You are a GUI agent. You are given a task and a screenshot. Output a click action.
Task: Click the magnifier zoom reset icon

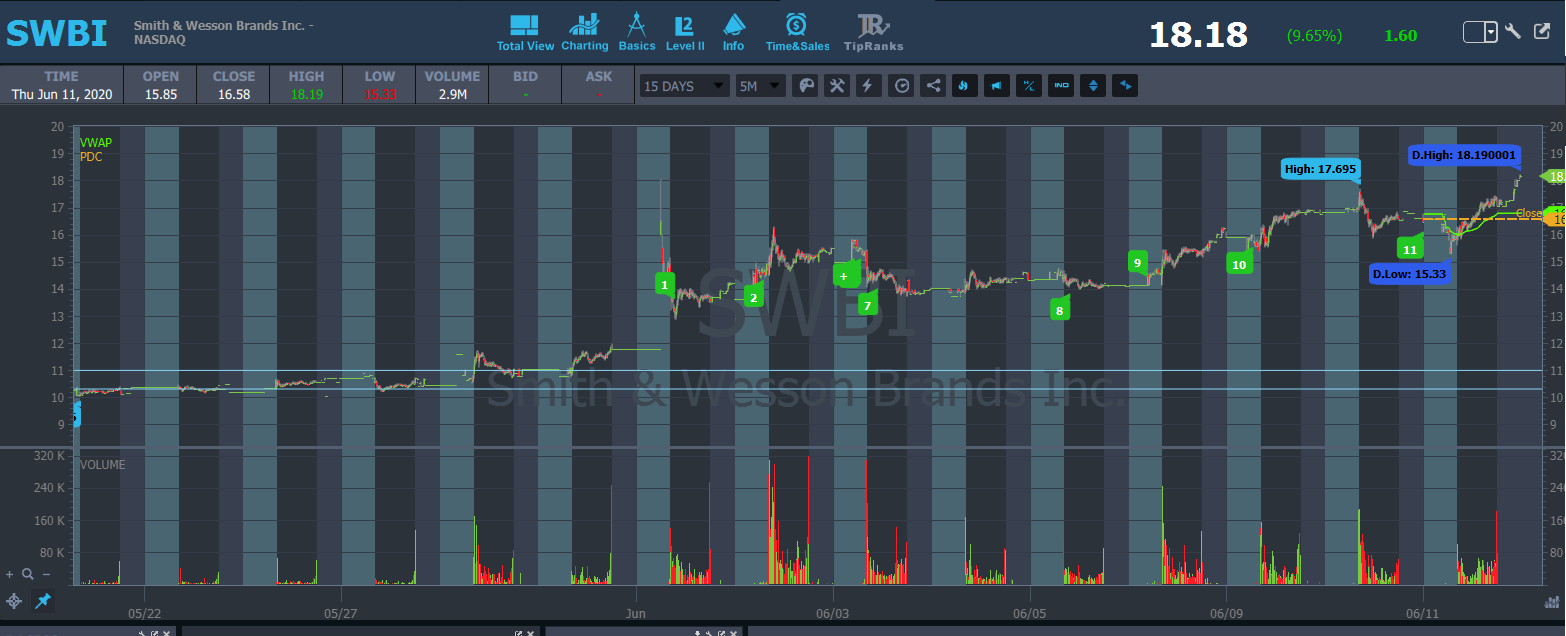tap(28, 574)
